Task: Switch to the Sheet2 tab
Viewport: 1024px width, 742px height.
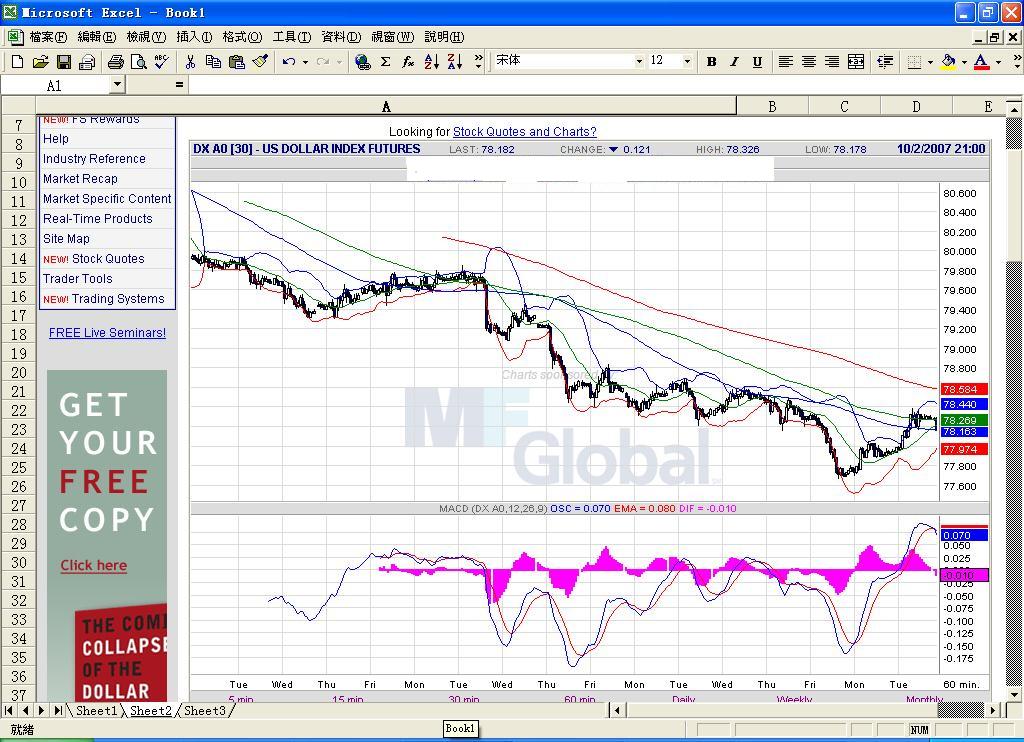Action: coord(151,711)
